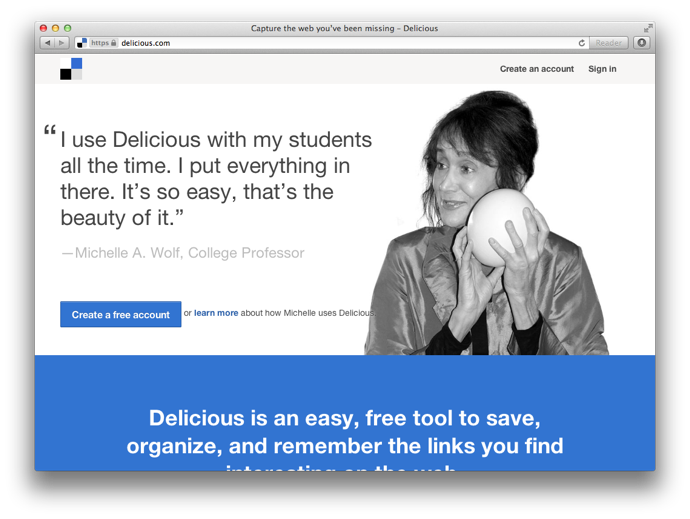
Task: Select Sign in in the header
Action: point(602,69)
